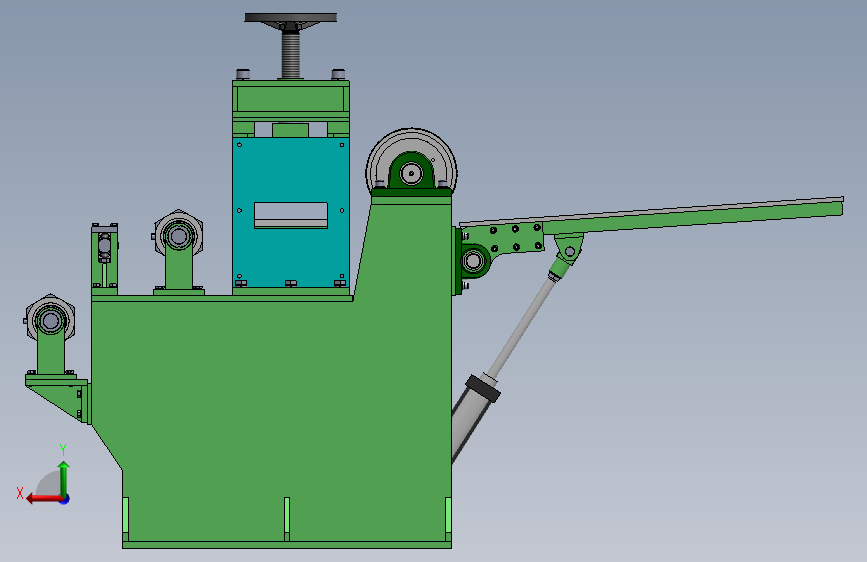Viewport: 867px width, 562px height.
Task: Click the rectangular slot opening in the teal panel
Action: pos(291,215)
